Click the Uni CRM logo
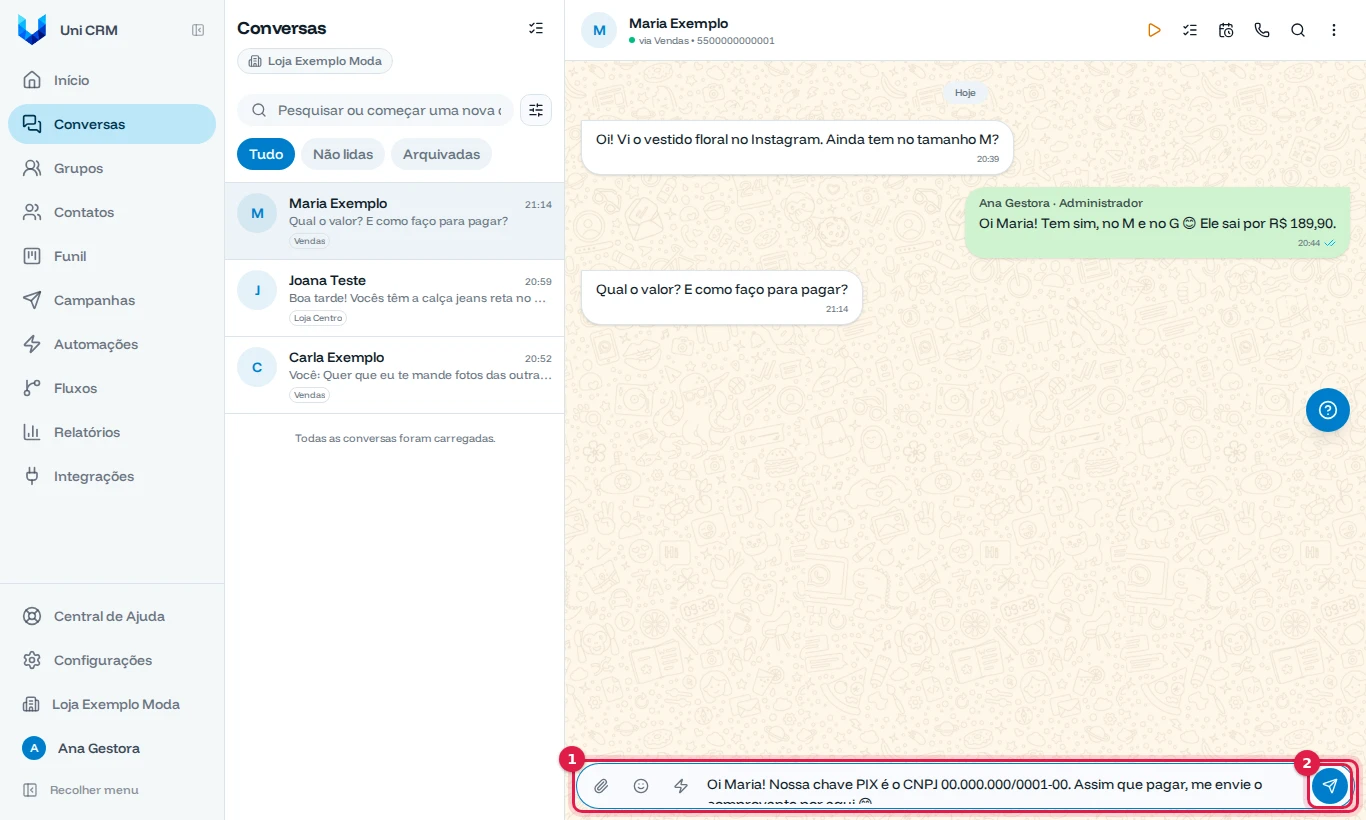Screen dimensions: 1366x820 click(32, 30)
